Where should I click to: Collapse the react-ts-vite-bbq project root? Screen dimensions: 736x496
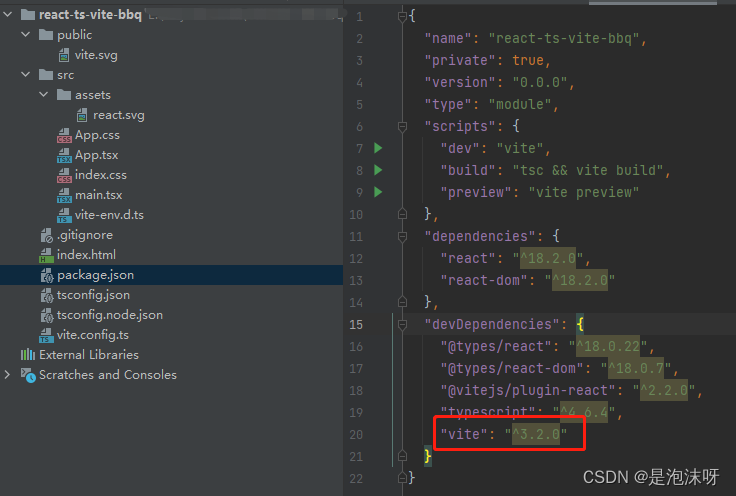point(8,15)
